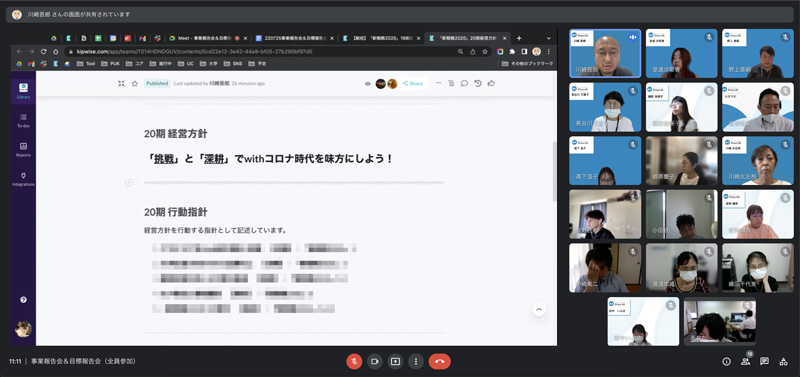800x377 pixels.
Task: Open the version history clock icon
Action: [x=478, y=83]
